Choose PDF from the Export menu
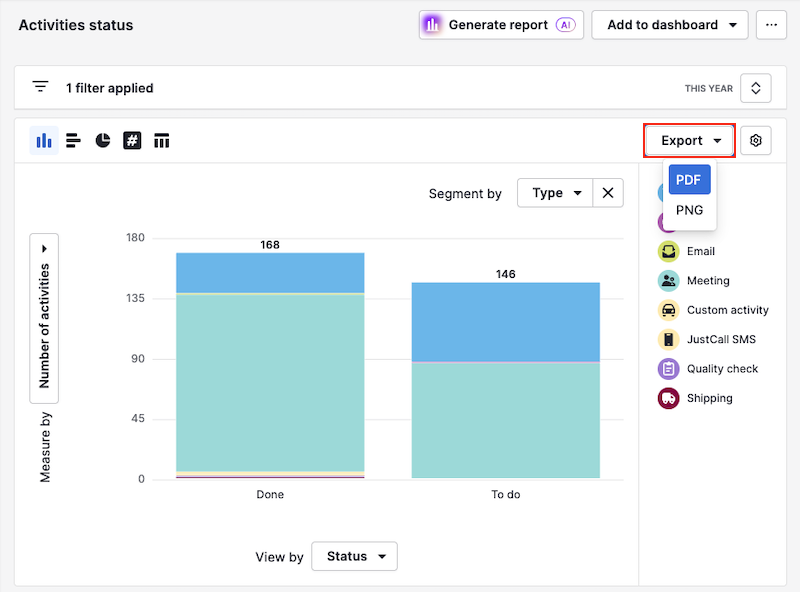The height and width of the screenshot is (592, 800). click(688, 180)
